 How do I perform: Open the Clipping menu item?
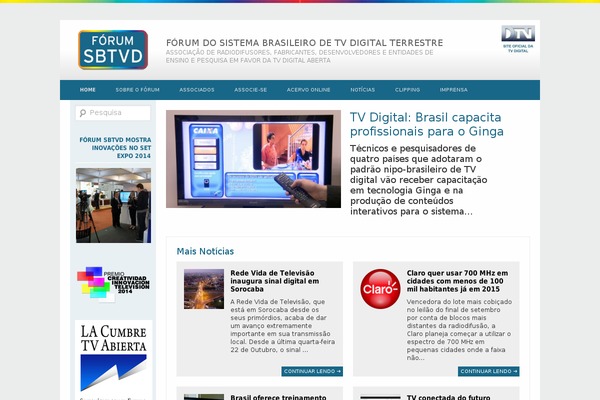pos(408,90)
